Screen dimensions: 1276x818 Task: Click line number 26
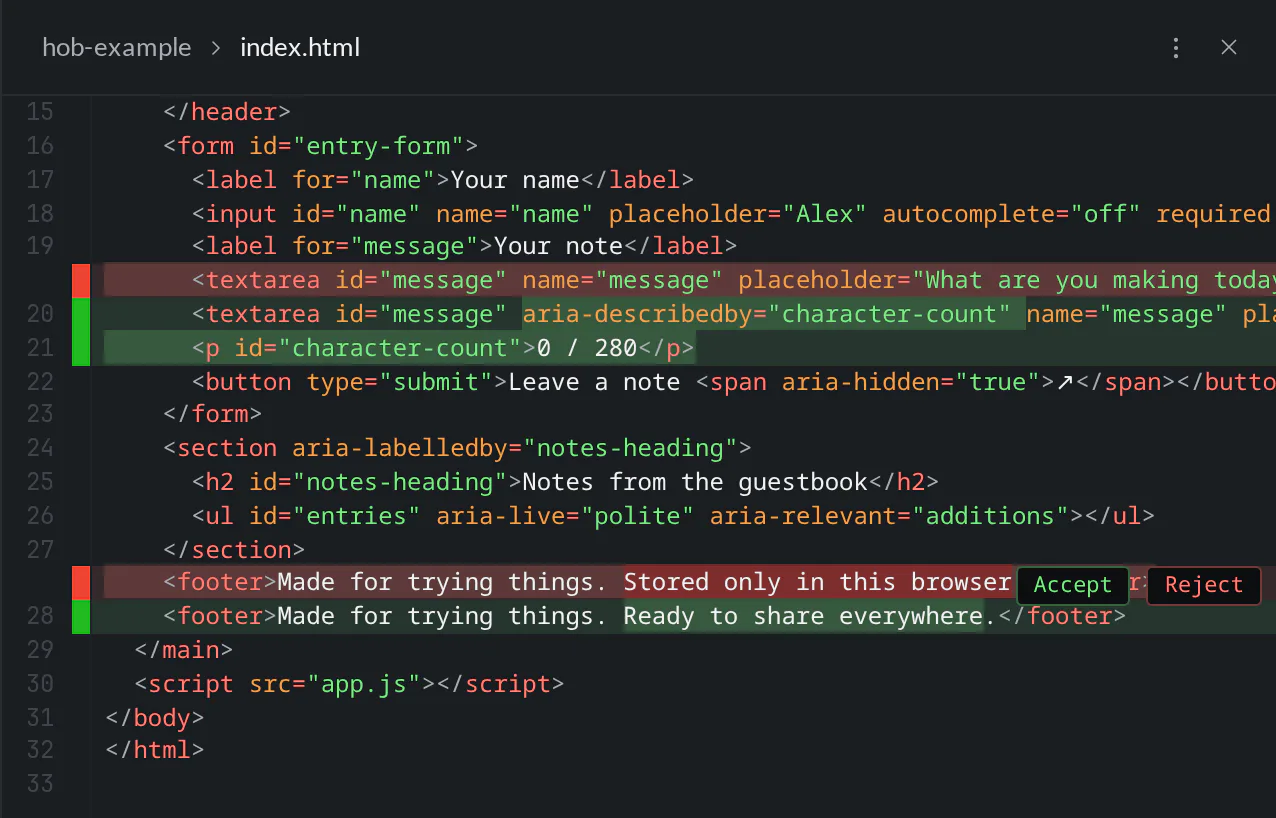[40, 516]
